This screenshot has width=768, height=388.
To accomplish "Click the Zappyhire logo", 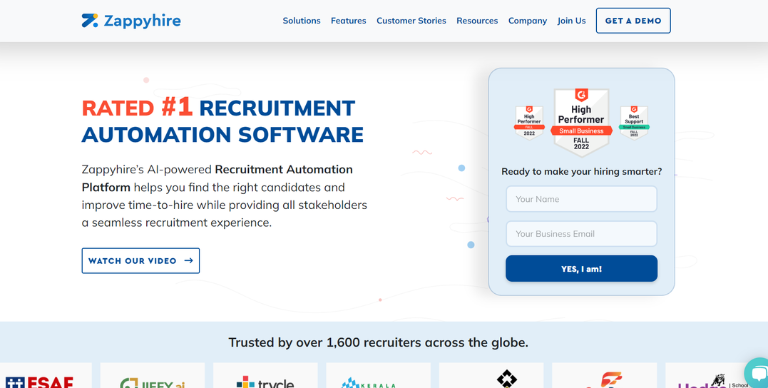I will click(x=131, y=21).
